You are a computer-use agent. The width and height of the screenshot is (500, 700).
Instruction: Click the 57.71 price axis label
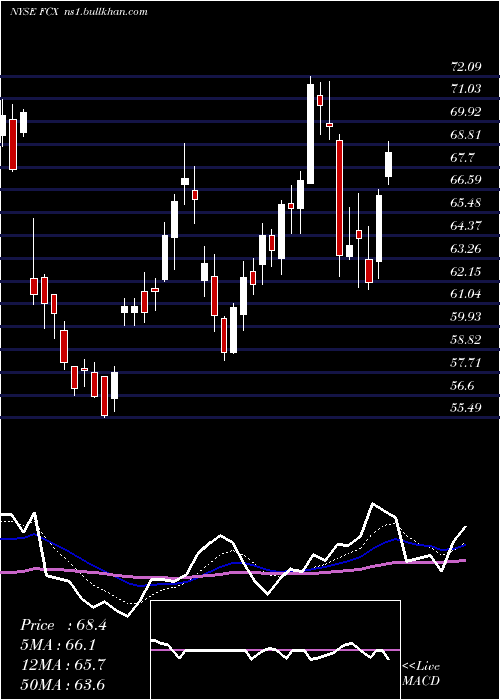466,363
